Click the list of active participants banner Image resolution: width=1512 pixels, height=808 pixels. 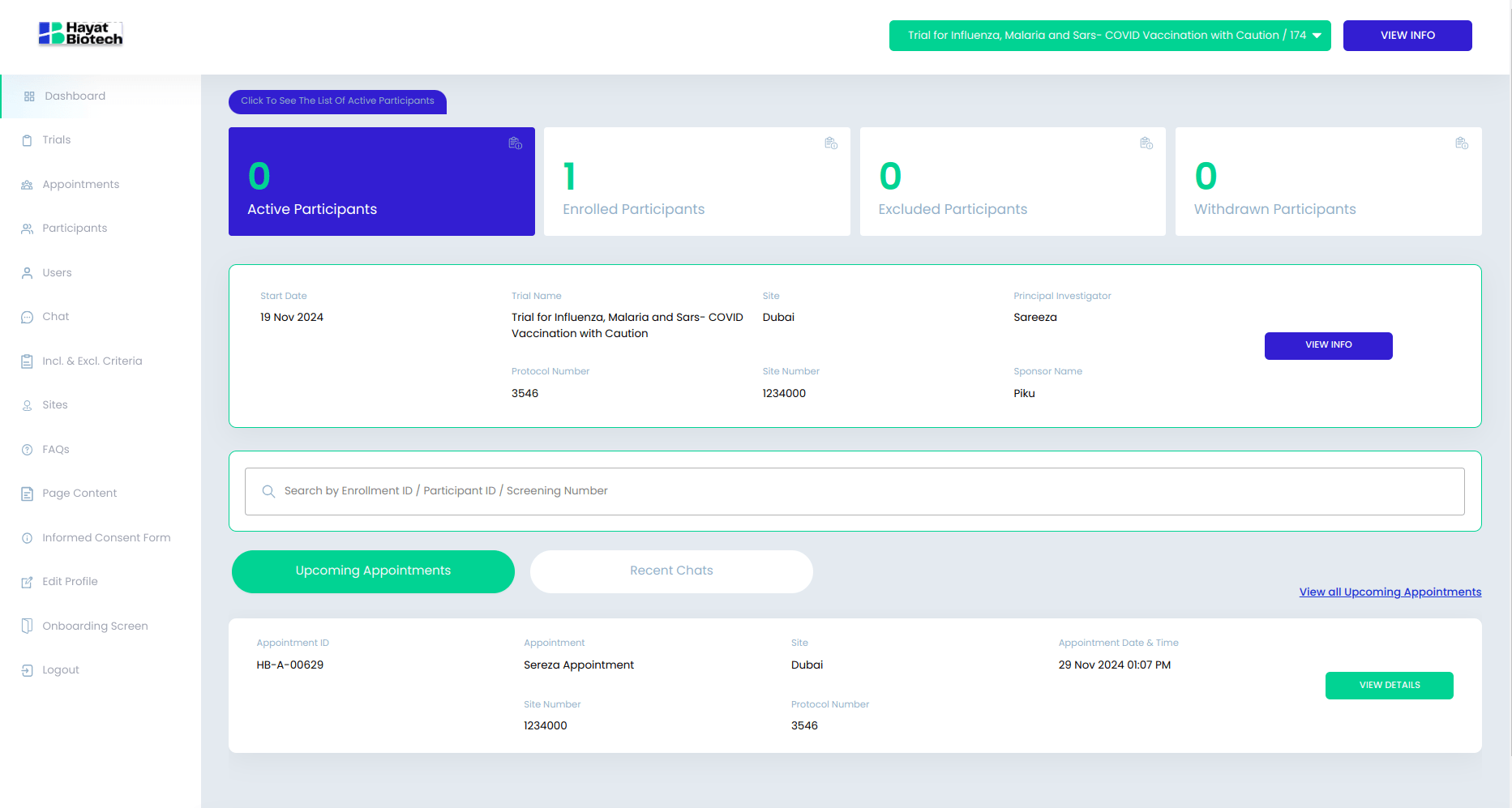coord(337,101)
